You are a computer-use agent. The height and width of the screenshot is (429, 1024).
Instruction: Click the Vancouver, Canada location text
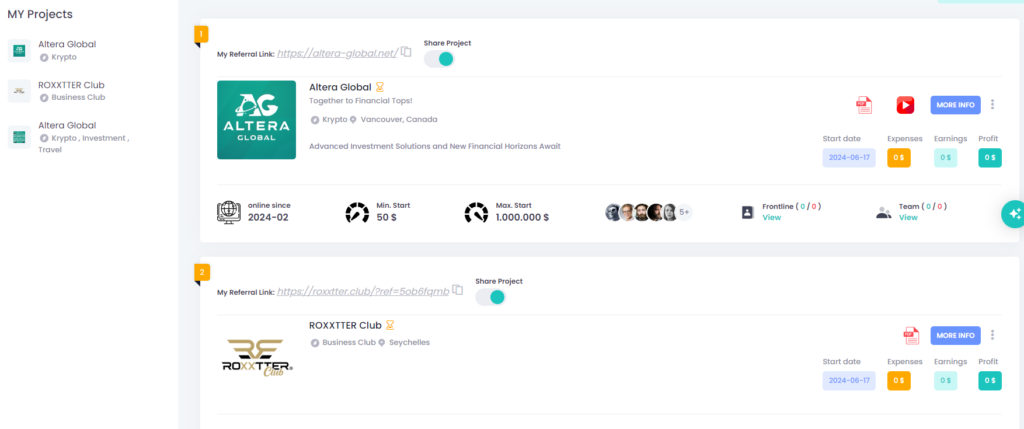coord(399,119)
